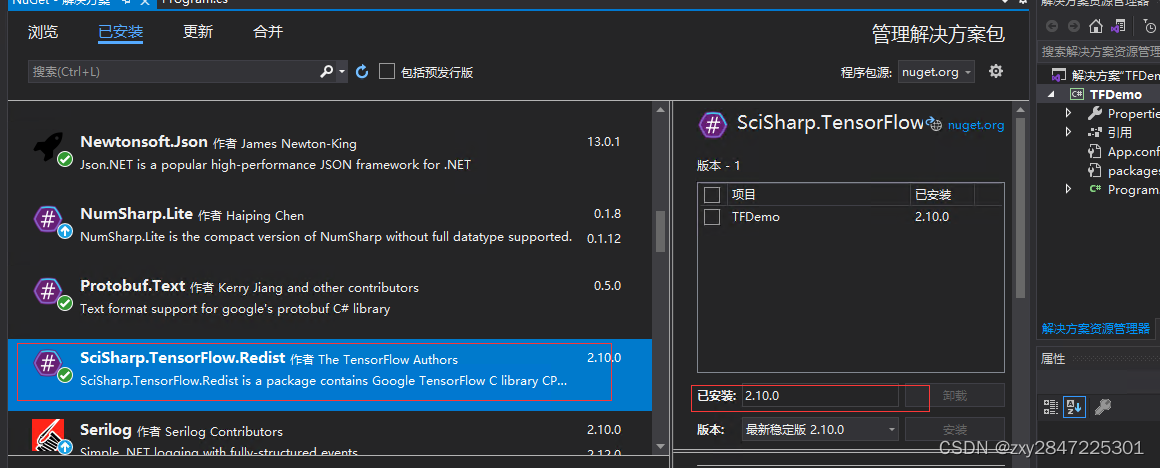This screenshot has width=1160, height=468.
Task: Click the package list vertical scrollbar thumb
Action: pyautogui.click(x=660, y=231)
